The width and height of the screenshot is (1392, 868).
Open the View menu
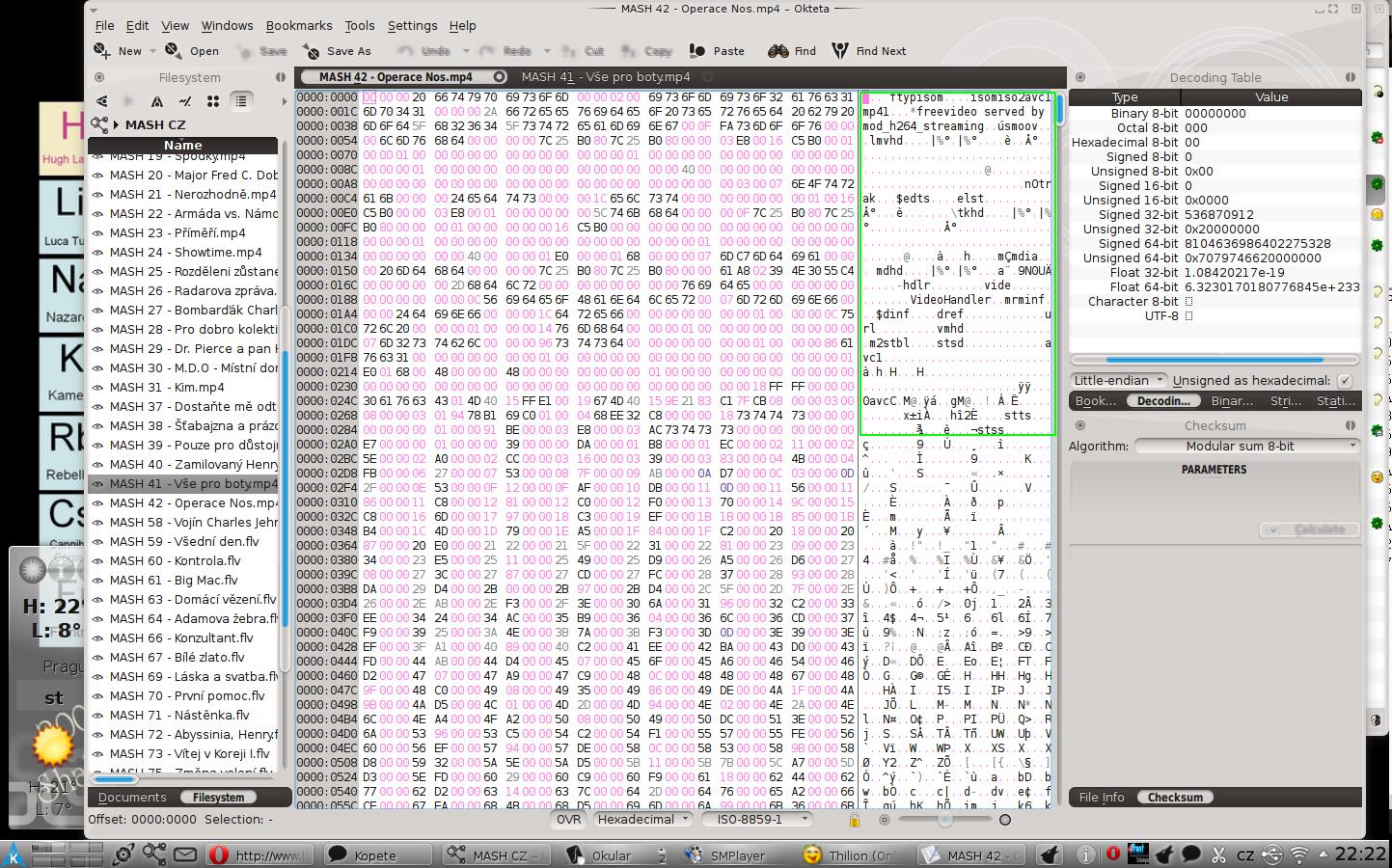pos(175,25)
